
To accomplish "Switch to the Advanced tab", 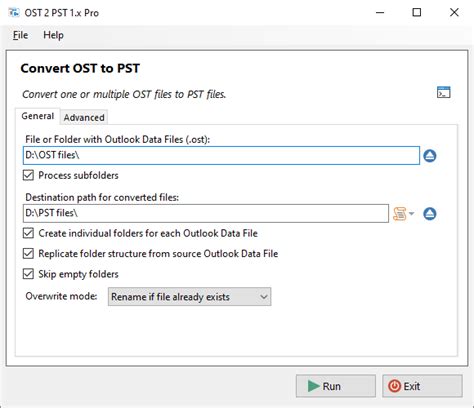I will (84, 117).
